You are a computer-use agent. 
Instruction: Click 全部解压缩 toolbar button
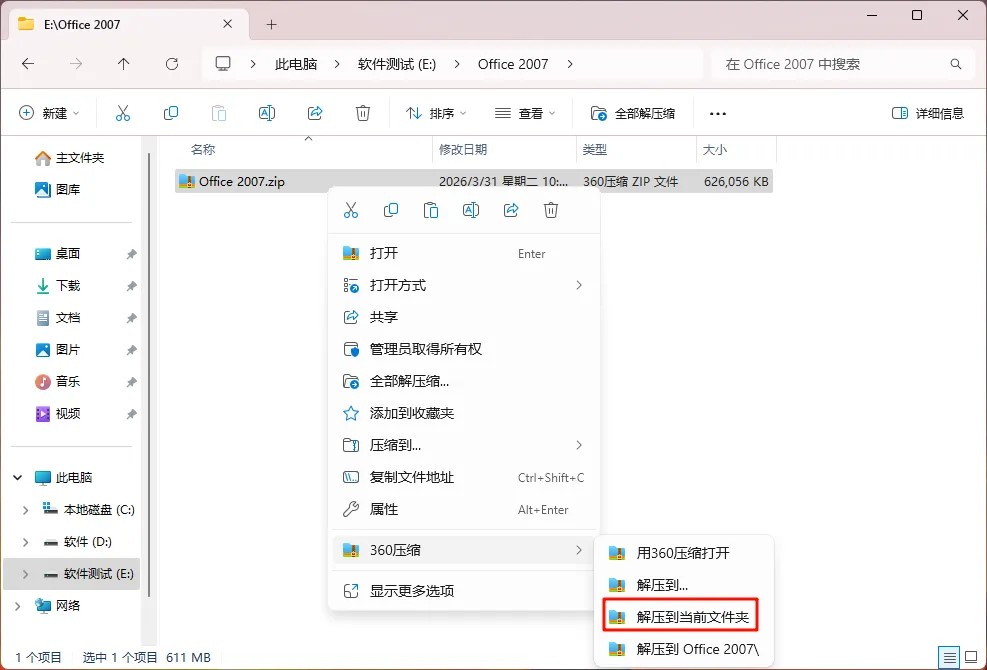pyautogui.click(x=633, y=113)
